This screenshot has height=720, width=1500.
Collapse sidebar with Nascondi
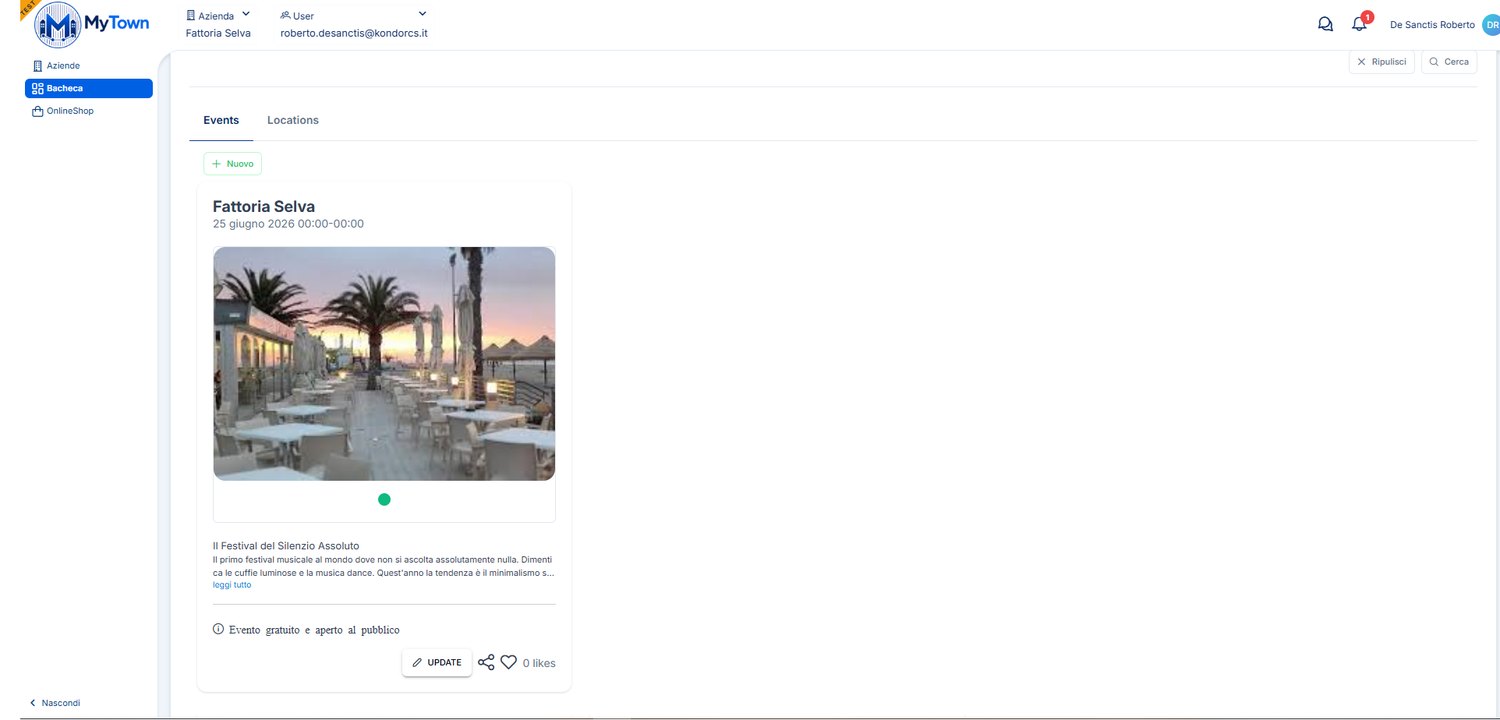pyautogui.click(x=55, y=703)
